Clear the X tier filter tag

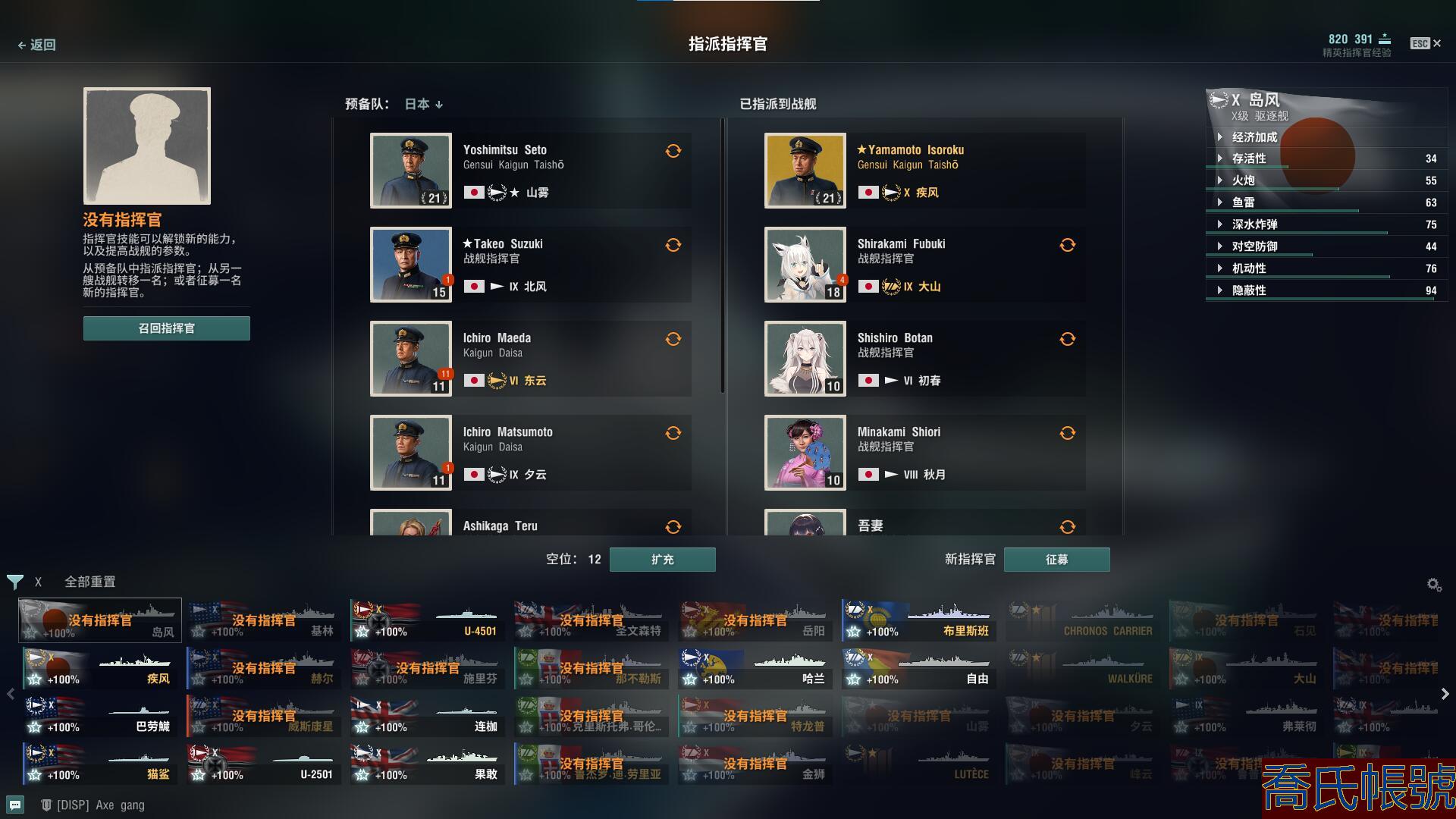click(38, 582)
